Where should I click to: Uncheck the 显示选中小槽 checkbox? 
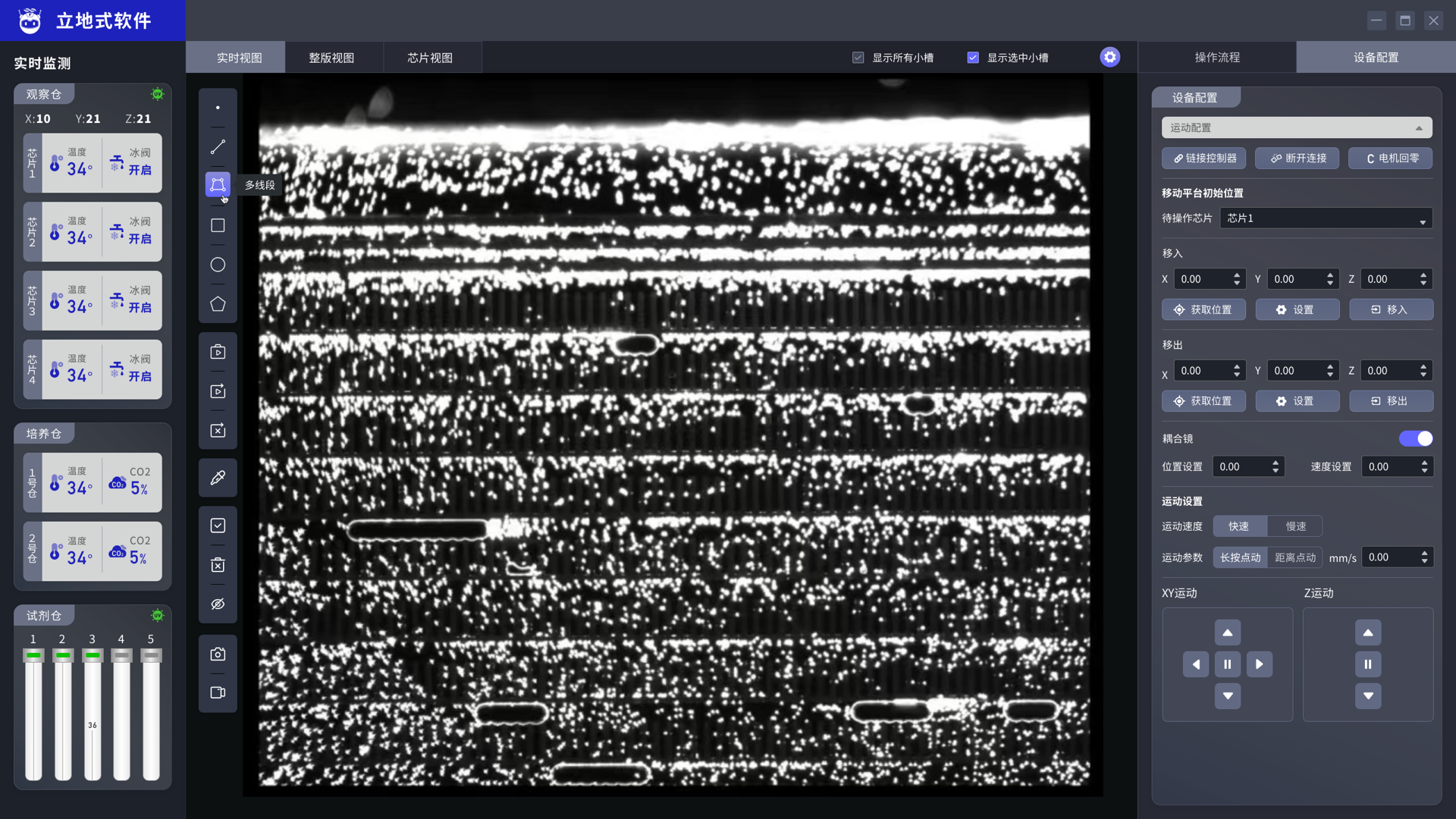973,58
